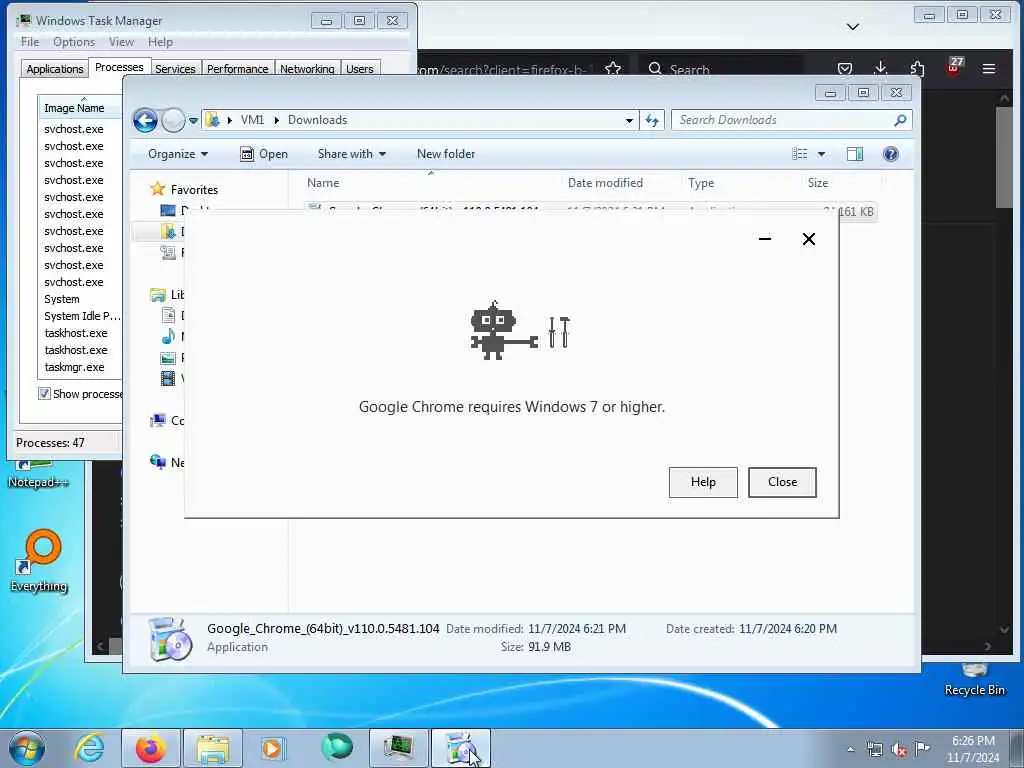
Task: Sort processes by Image Name column
Action: (80, 108)
